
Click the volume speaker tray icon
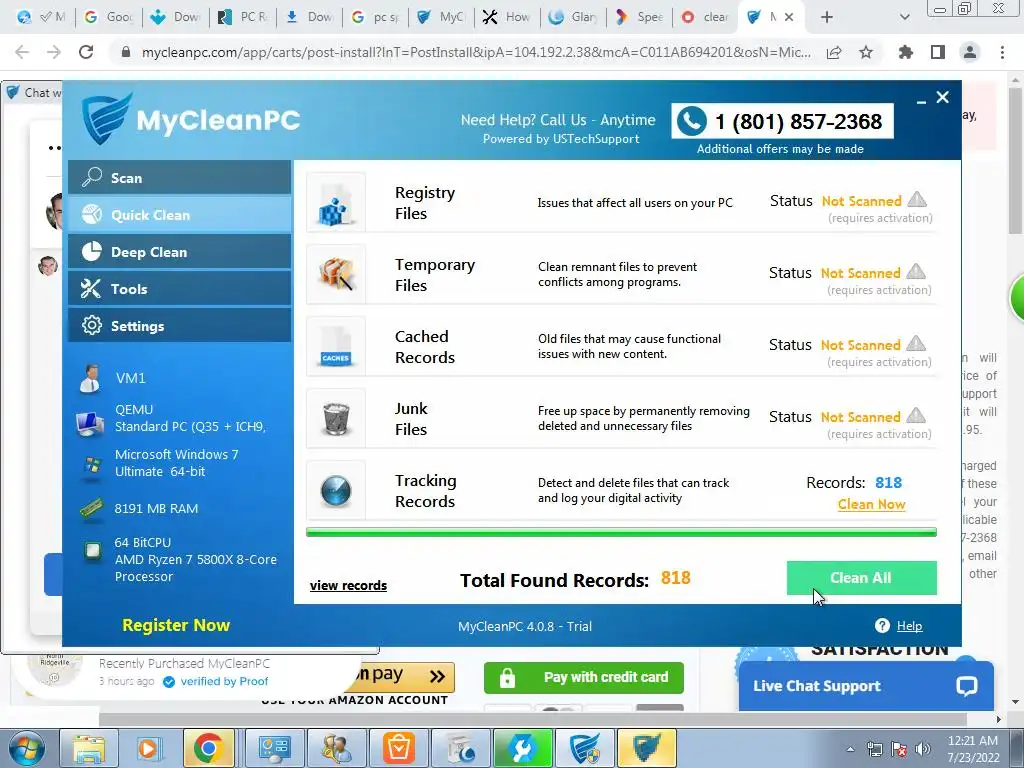(923, 749)
